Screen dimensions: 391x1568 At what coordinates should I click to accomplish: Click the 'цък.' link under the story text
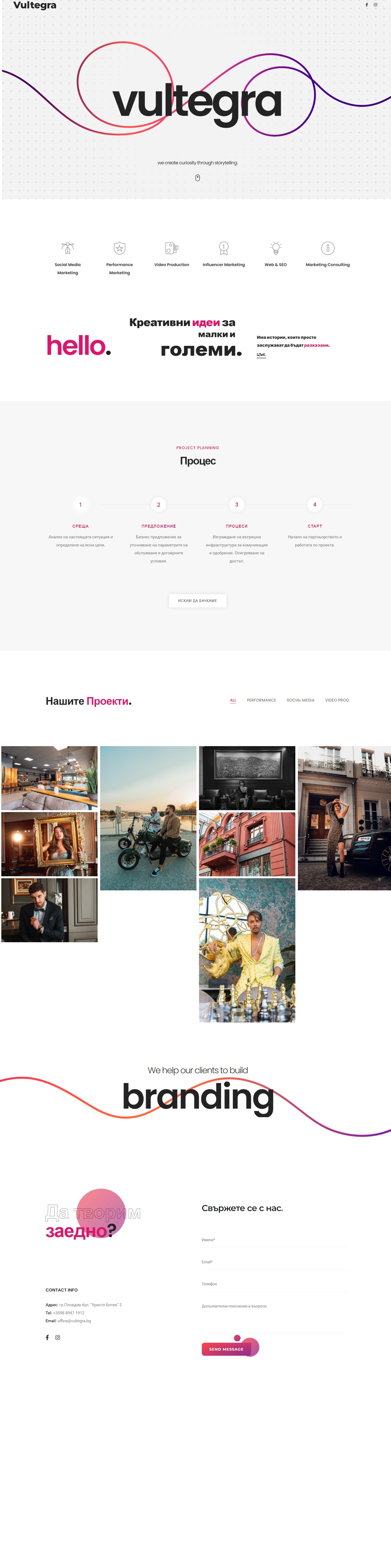[261, 354]
